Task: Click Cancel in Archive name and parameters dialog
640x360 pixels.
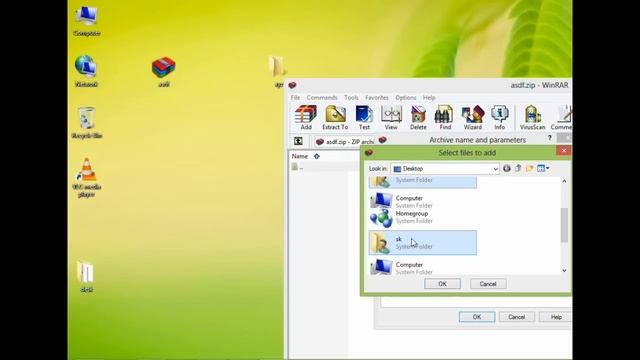Action: tap(516, 317)
